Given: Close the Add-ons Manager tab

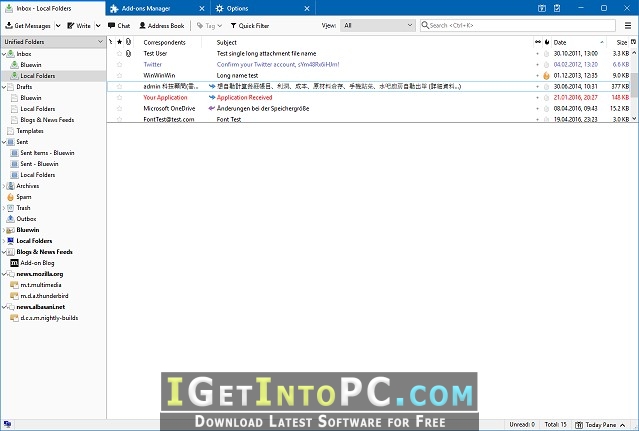Looking at the screenshot, I should (x=202, y=8).
